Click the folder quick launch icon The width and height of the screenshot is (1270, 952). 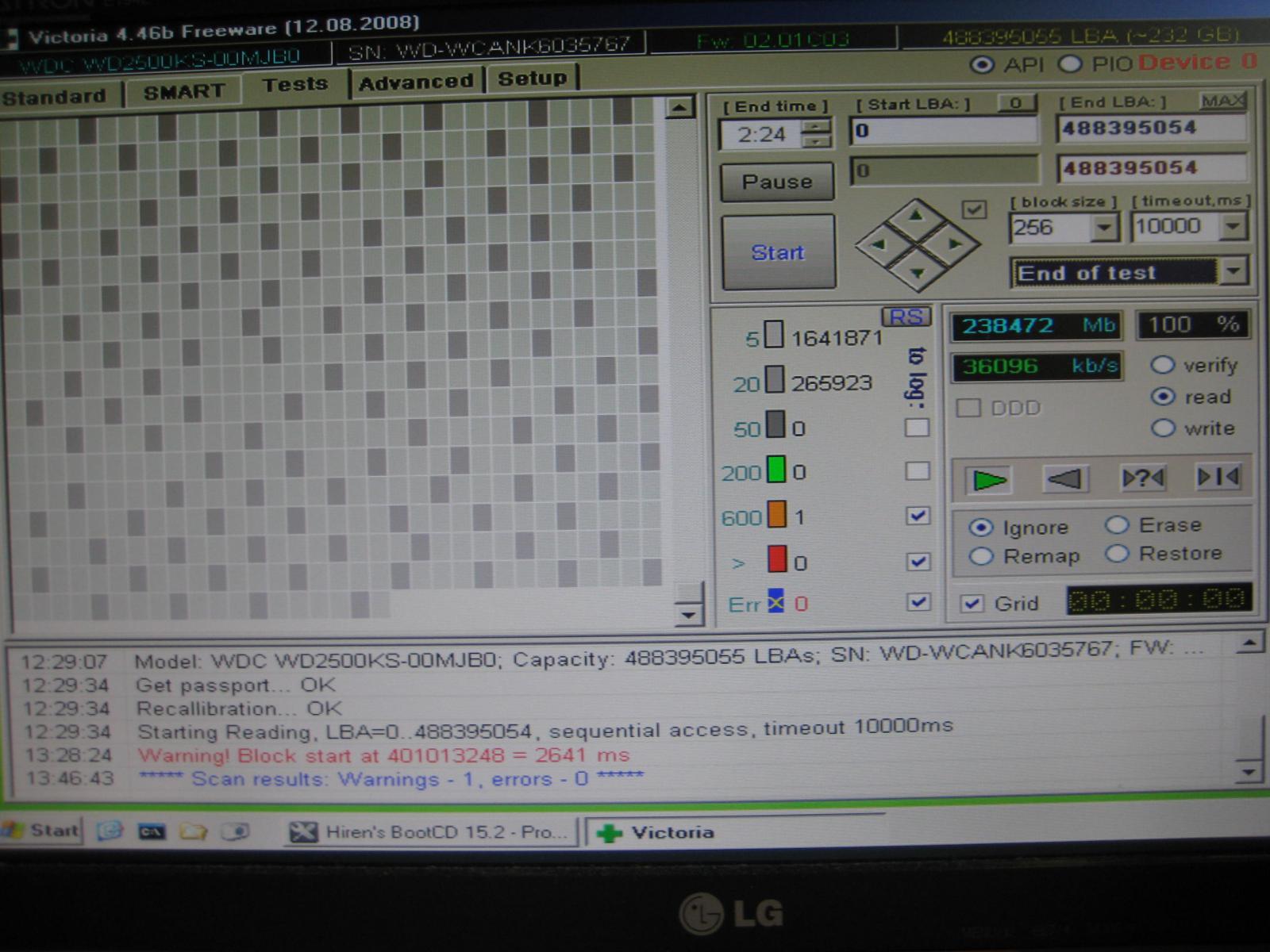[x=193, y=831]
